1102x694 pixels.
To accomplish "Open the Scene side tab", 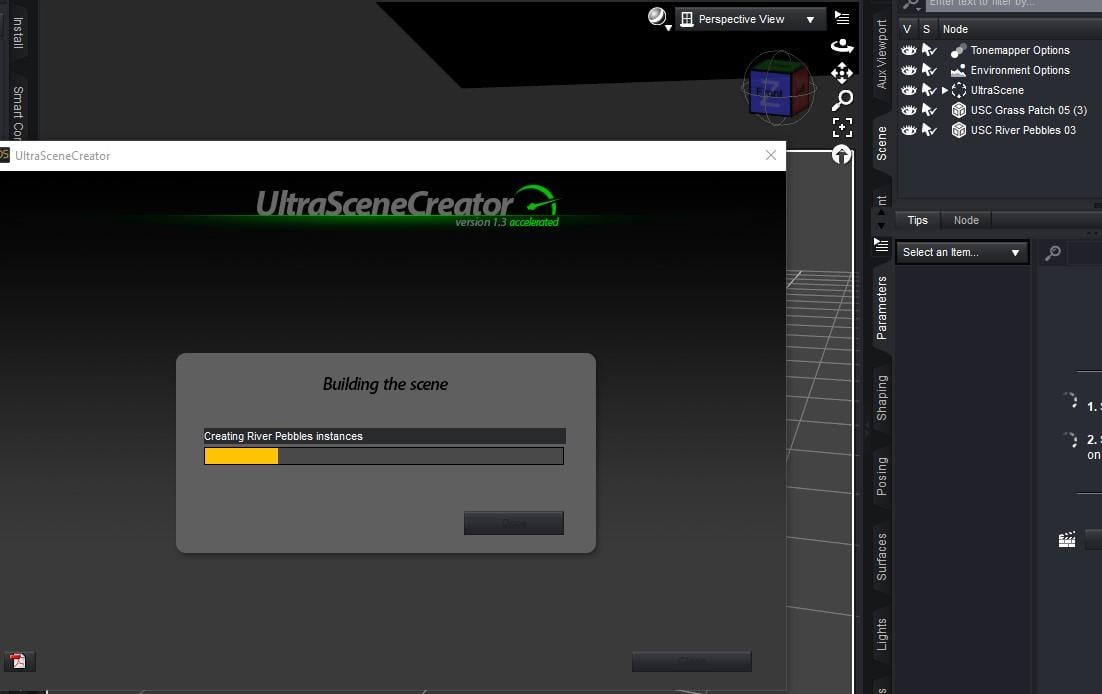I will click(x=881, y=143).
